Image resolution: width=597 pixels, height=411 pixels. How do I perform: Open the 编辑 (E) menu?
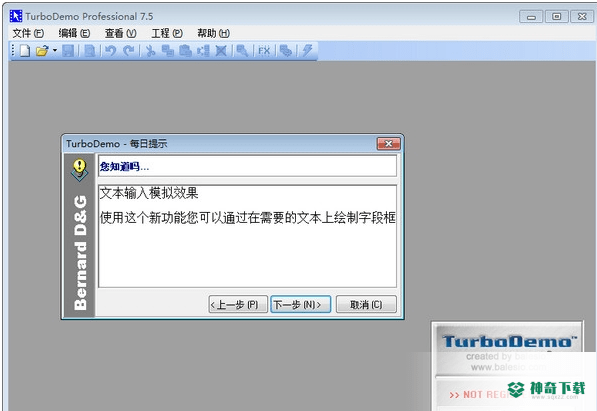(74, 34)
